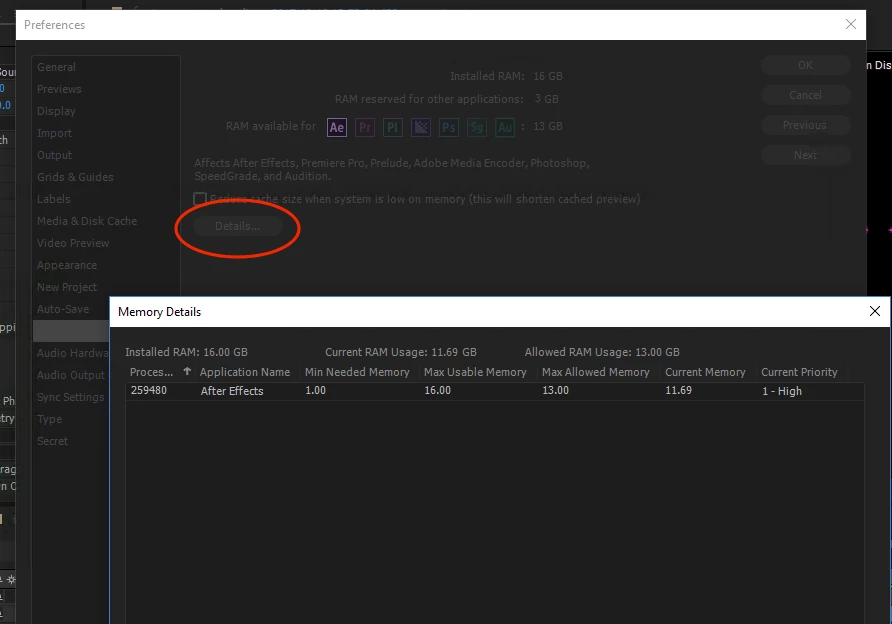This screenshot has width=892, height=624.
Task: Click the Photoshop icon in RAM row
Action: point(449,127)
